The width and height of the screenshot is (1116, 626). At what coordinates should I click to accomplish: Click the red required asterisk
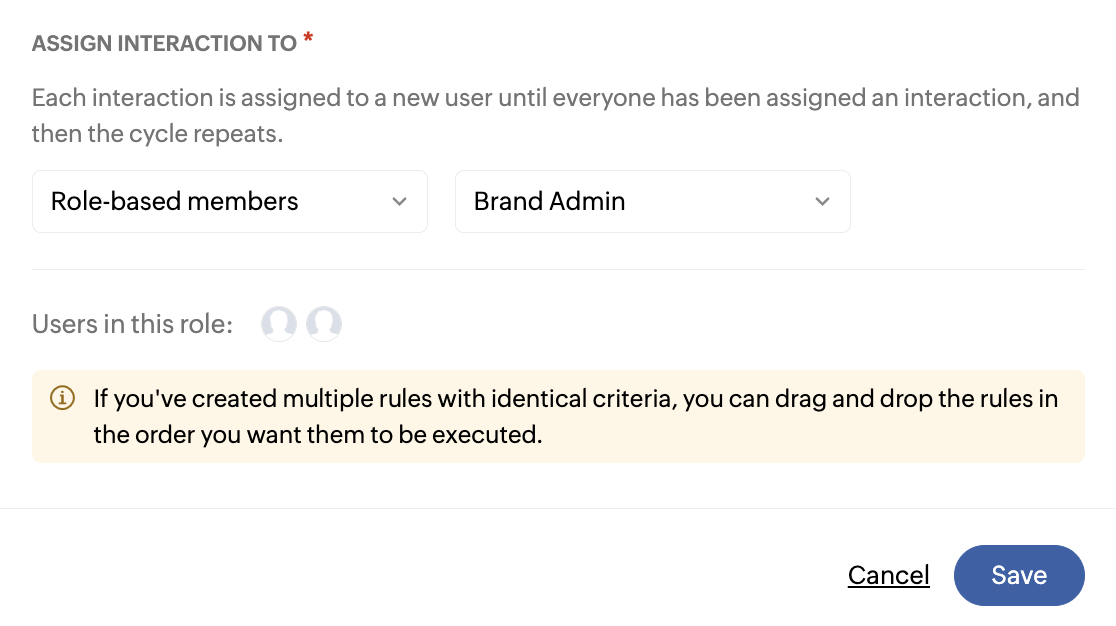coord(308,39)
